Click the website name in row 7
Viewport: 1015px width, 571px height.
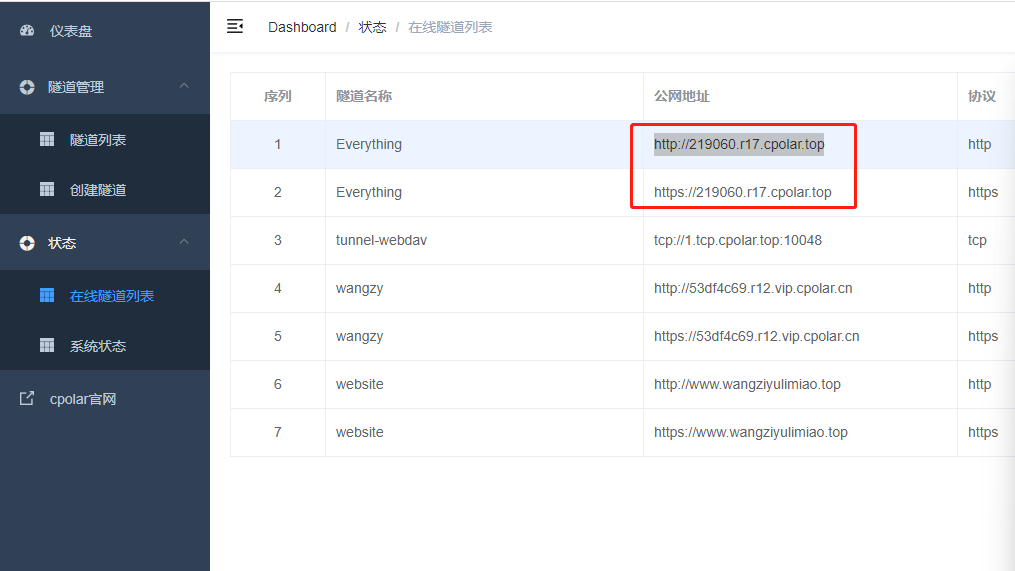tap(359, 432)
